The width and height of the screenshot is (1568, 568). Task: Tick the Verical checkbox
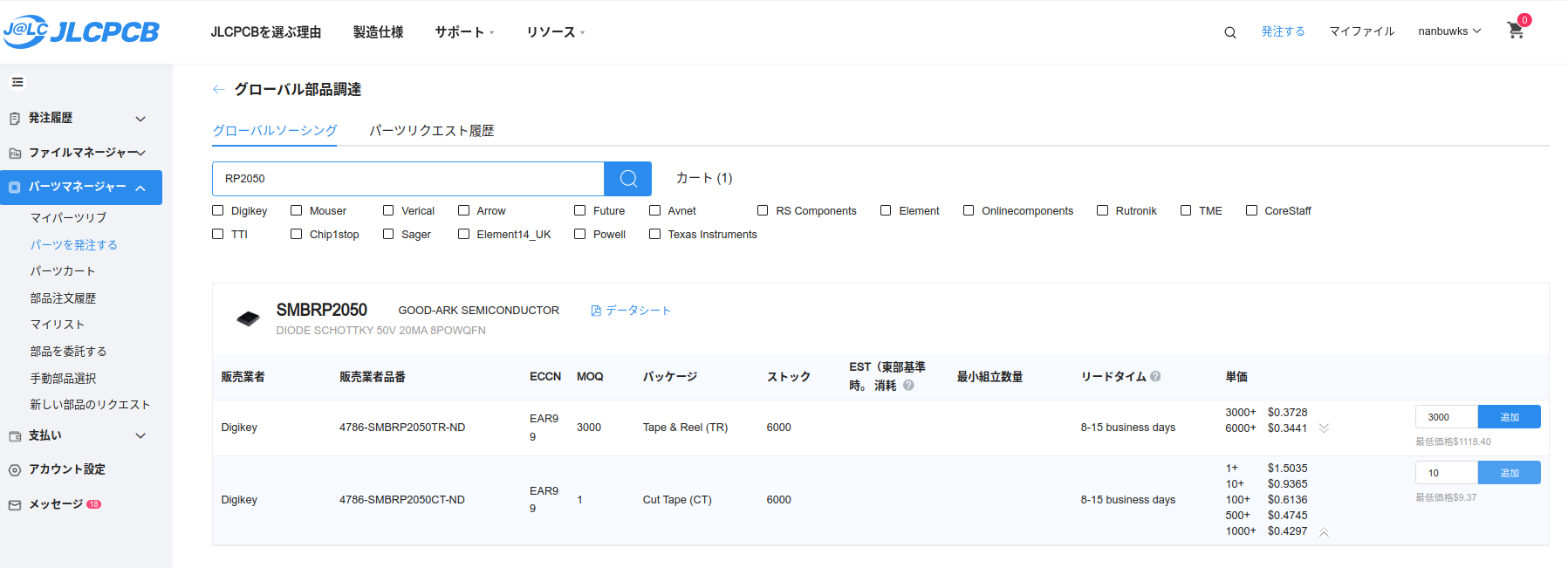(388, 210)
